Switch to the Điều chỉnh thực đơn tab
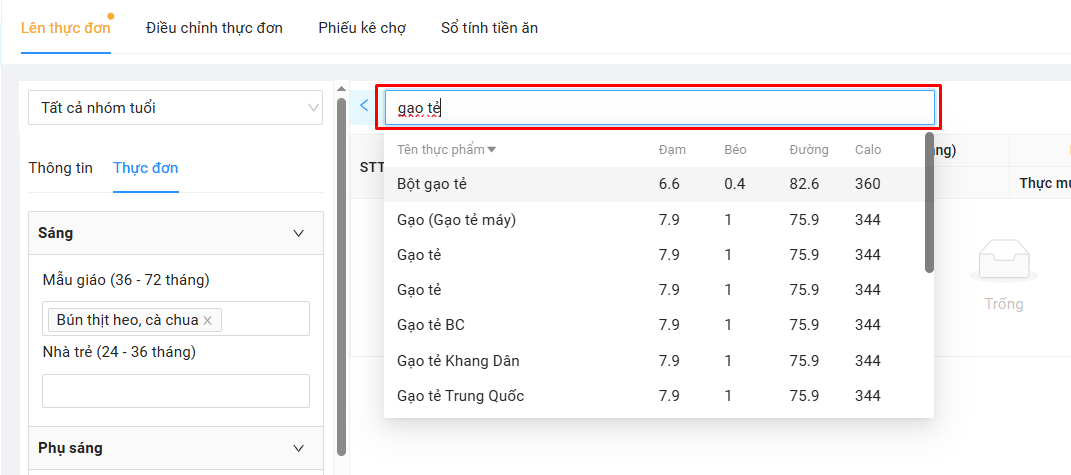The width and height of the screenshot is (1071, 475). click(x=214, y=28)
